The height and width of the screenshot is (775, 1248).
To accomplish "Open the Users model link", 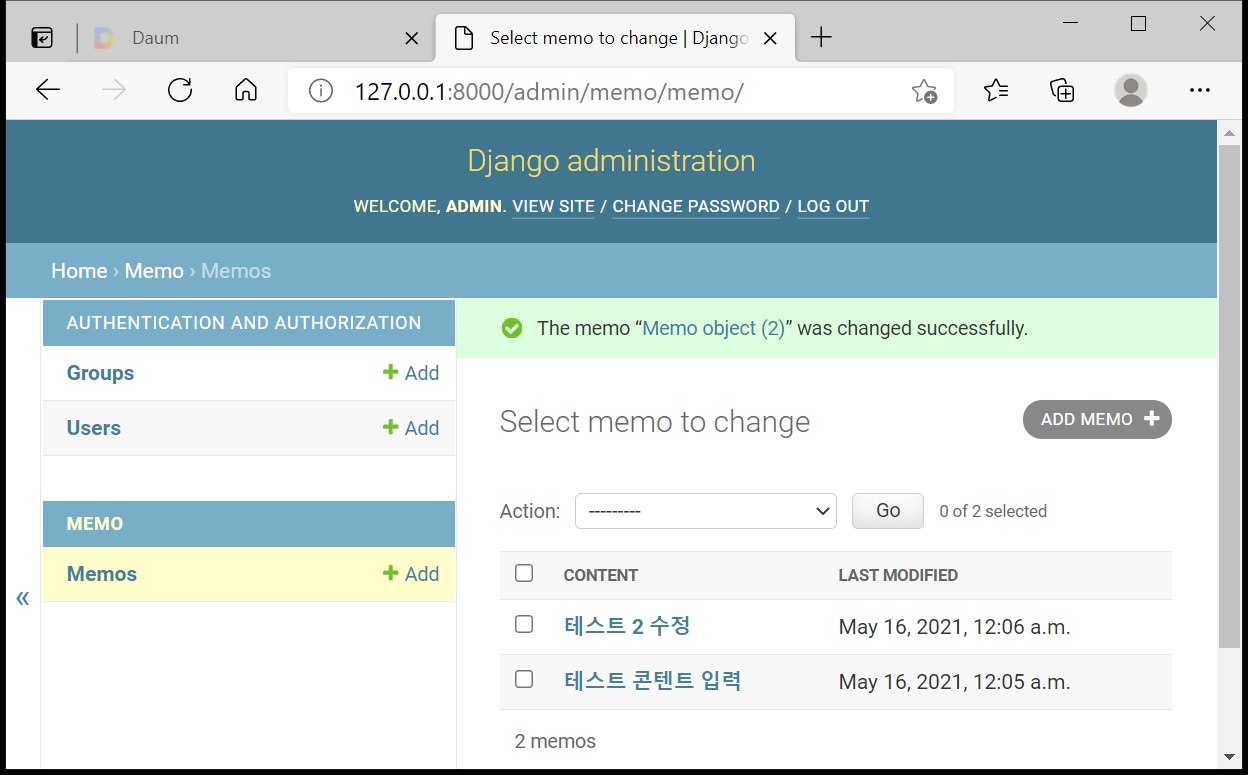I will tap(94, 428).
